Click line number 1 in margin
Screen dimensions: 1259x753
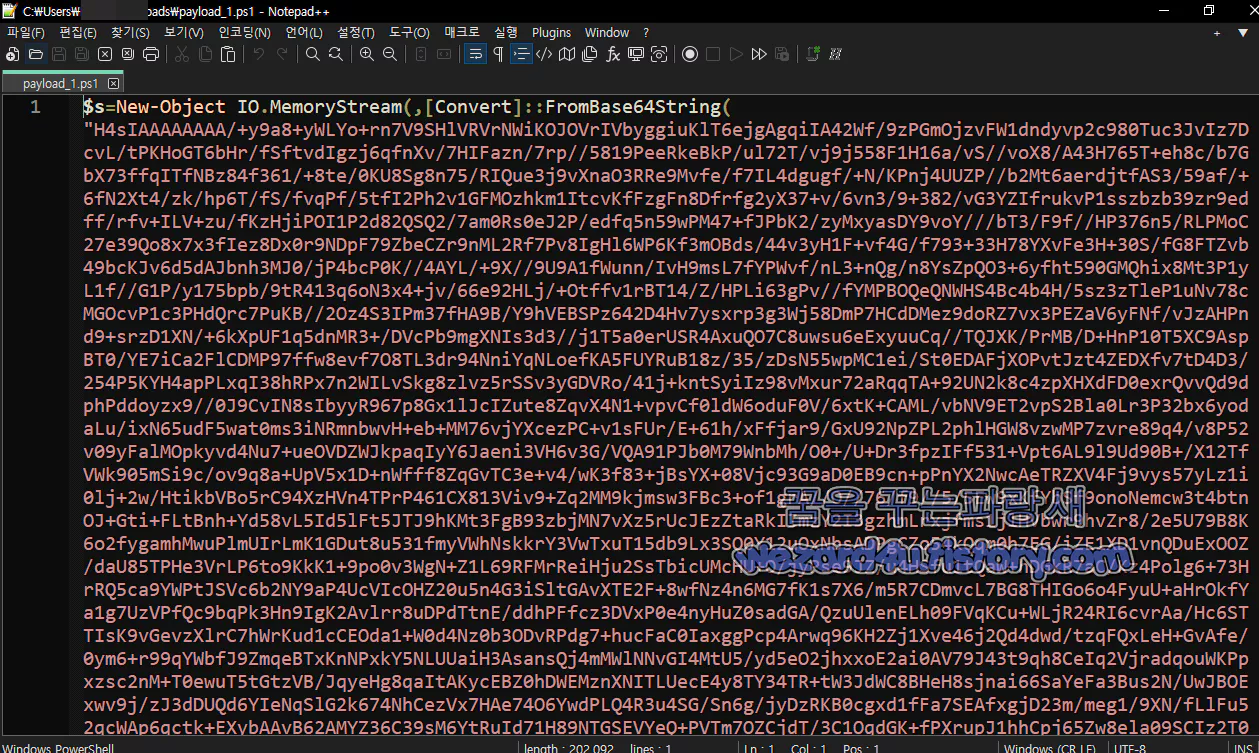(35, 107)
